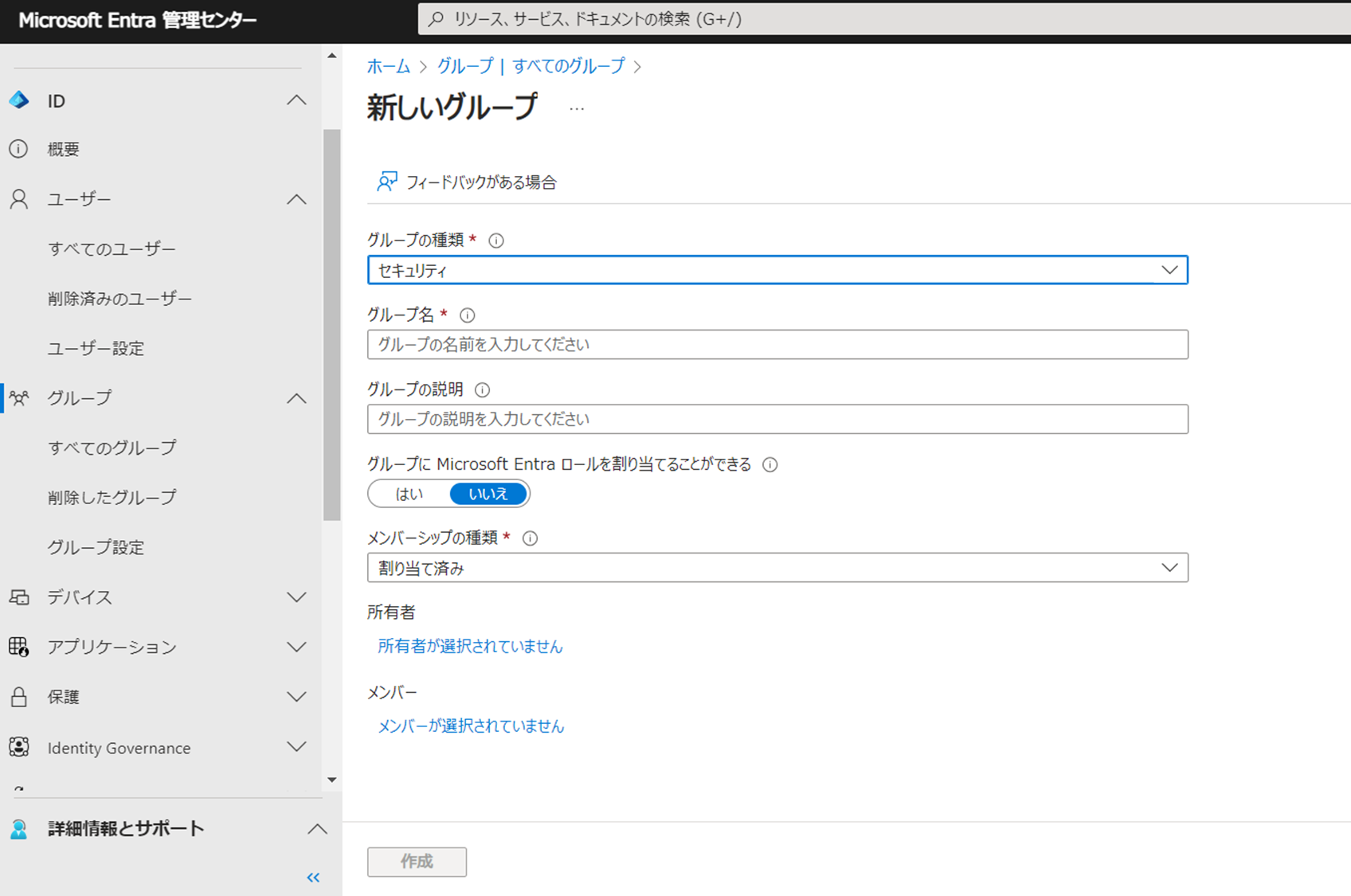Open 概要 in the sidebar

click(x=63, y=149)
